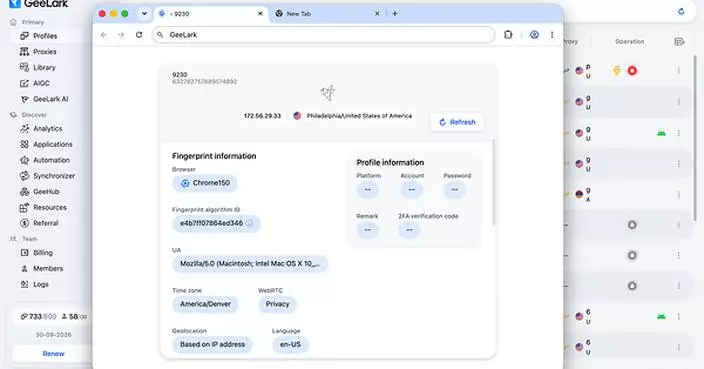This screenshot has height=369, width=704.
Task: Open Library in sidebar
Action: 44,67
